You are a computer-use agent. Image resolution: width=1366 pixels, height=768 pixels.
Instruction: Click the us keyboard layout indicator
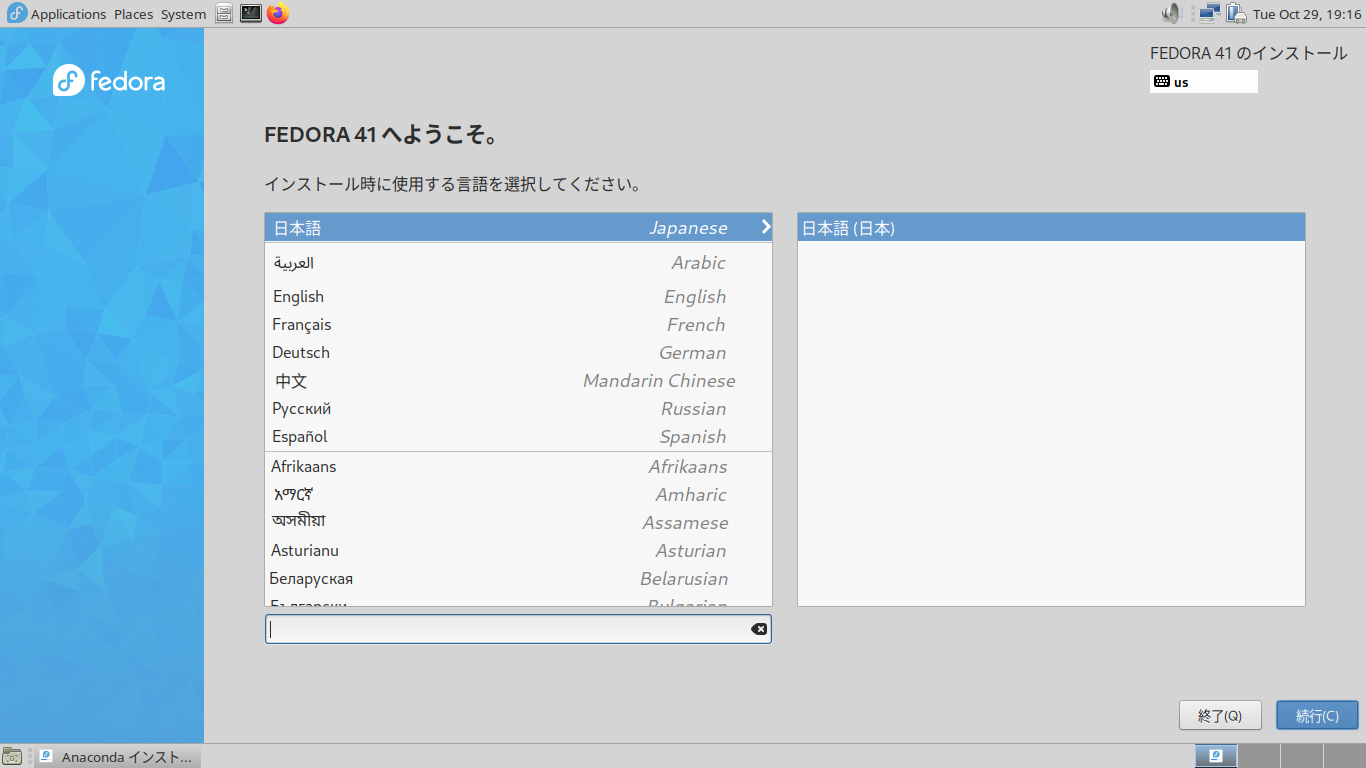tap(1204, 82)
